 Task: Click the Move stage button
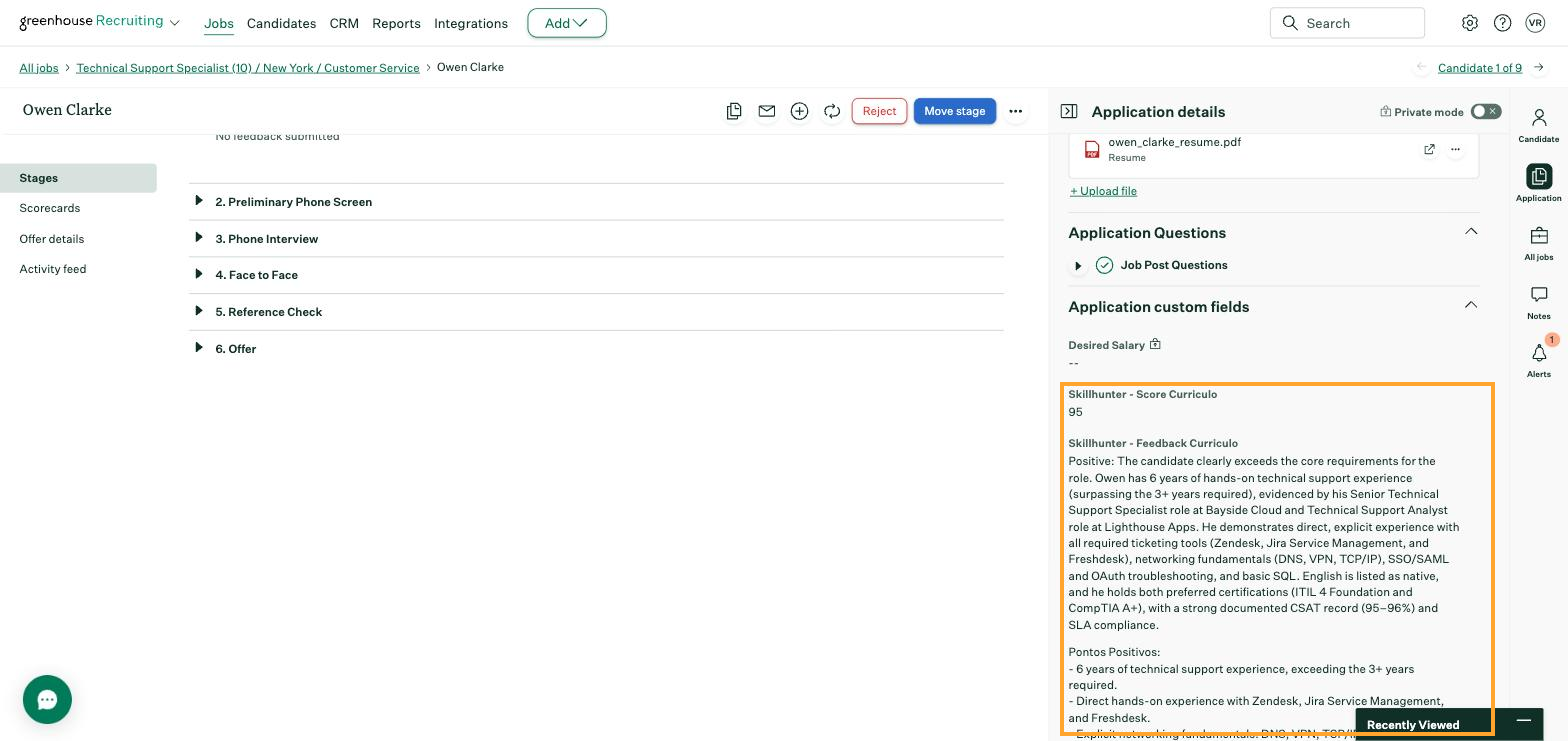click(x=955, y=111)
